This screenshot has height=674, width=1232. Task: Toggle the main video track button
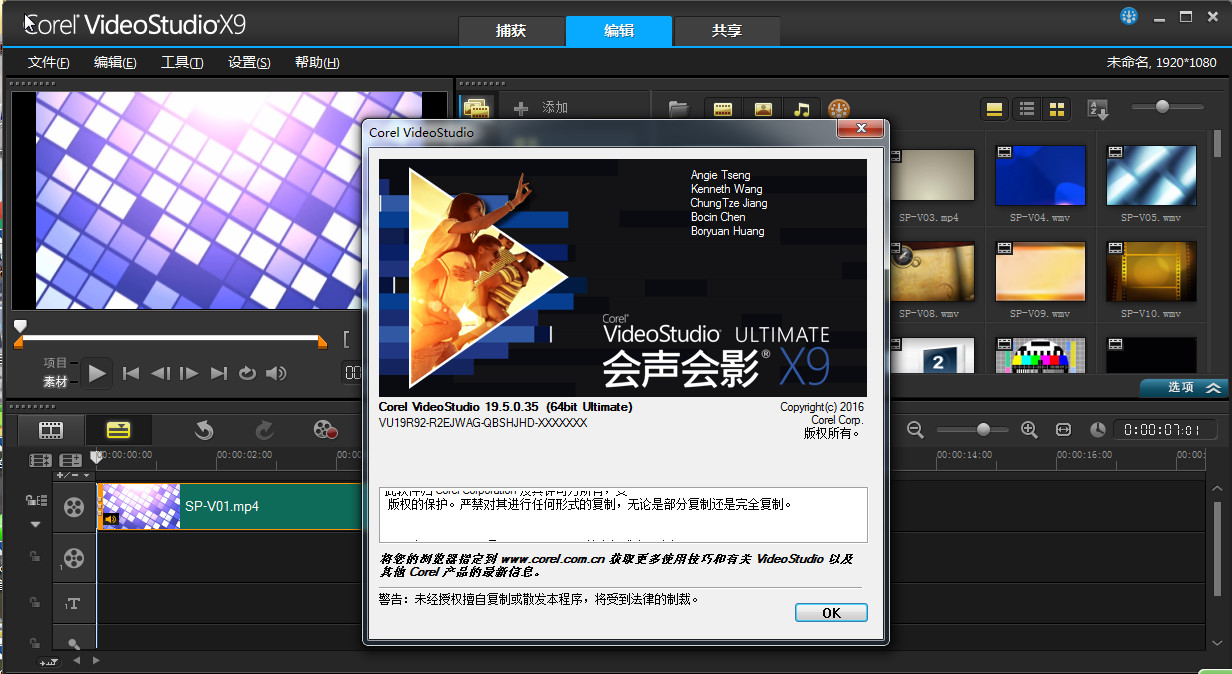click(74, 506)
